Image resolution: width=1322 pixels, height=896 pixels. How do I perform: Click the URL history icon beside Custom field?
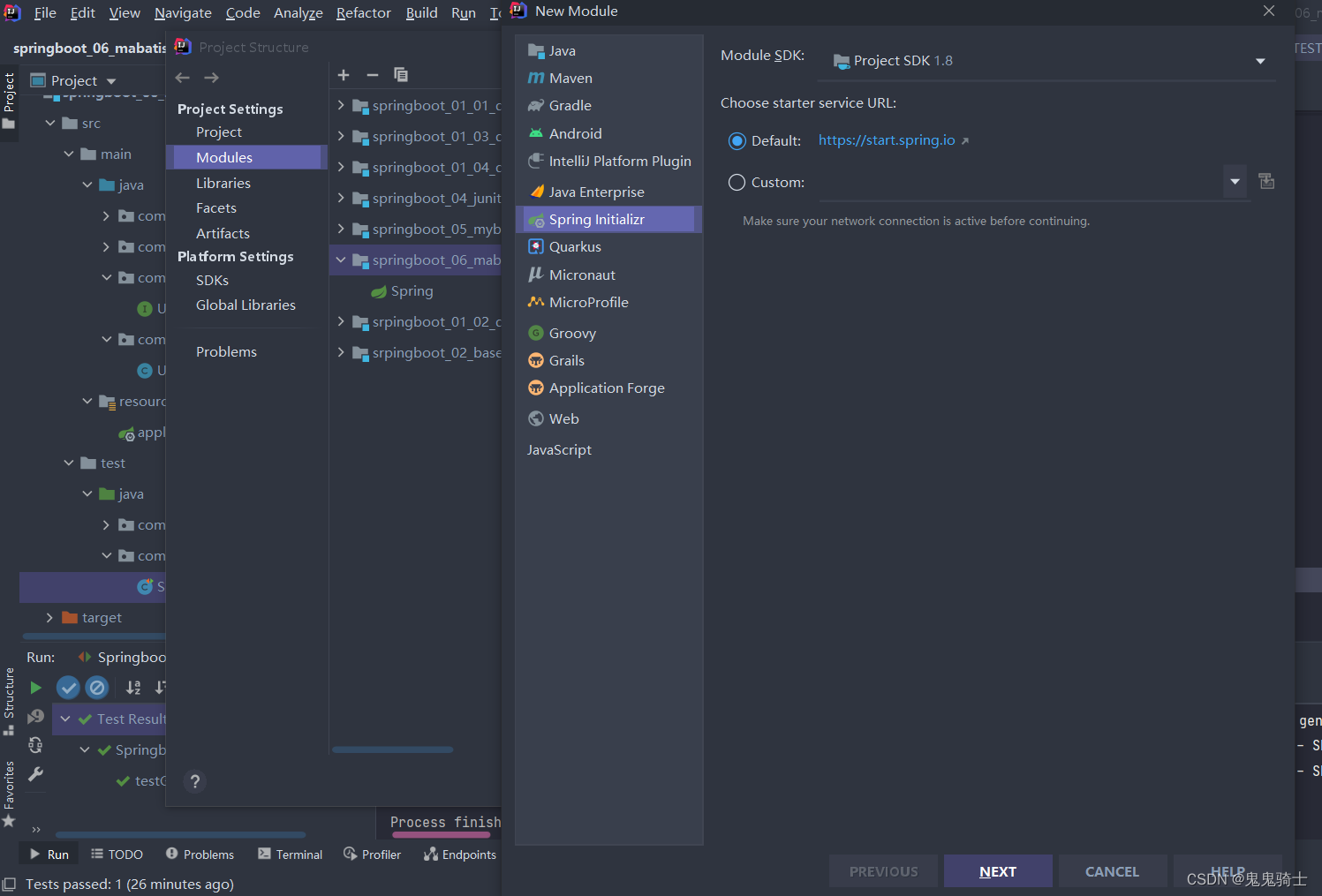pos(1266,181)
